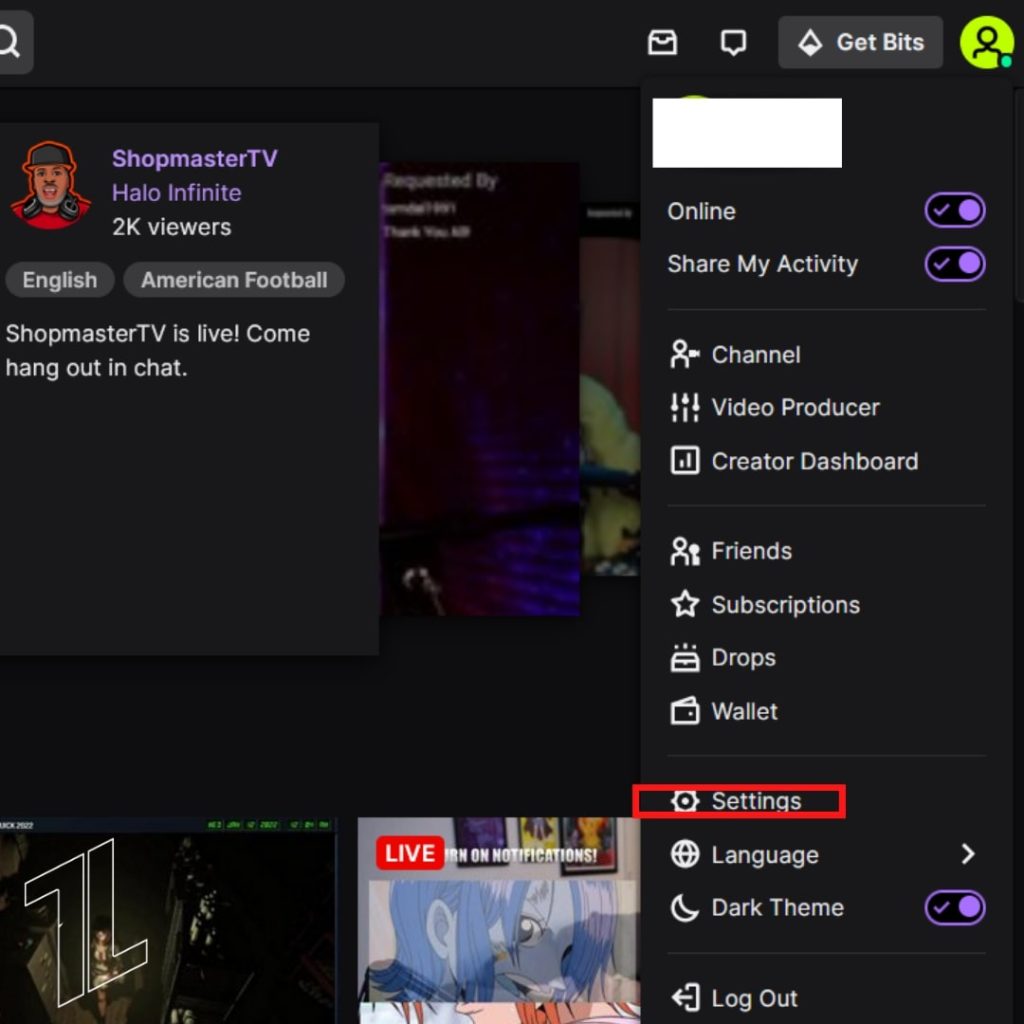Image resolution: width=1024 pixels, height=1024 pixels.
Task: Click the Friends people icon
Action: [x=684, y=551]
